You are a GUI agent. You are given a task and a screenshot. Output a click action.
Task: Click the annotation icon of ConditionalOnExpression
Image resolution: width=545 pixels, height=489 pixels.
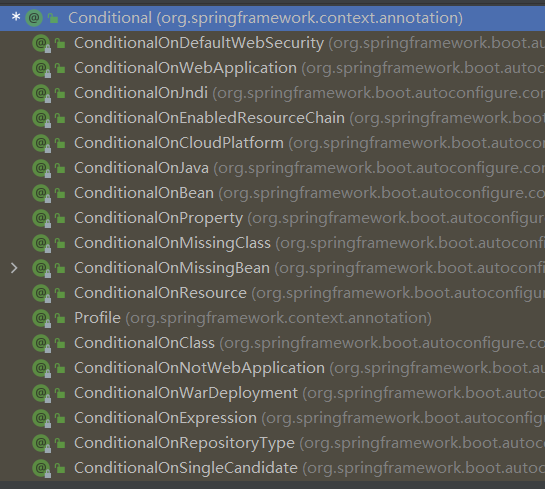click(41, 418)
